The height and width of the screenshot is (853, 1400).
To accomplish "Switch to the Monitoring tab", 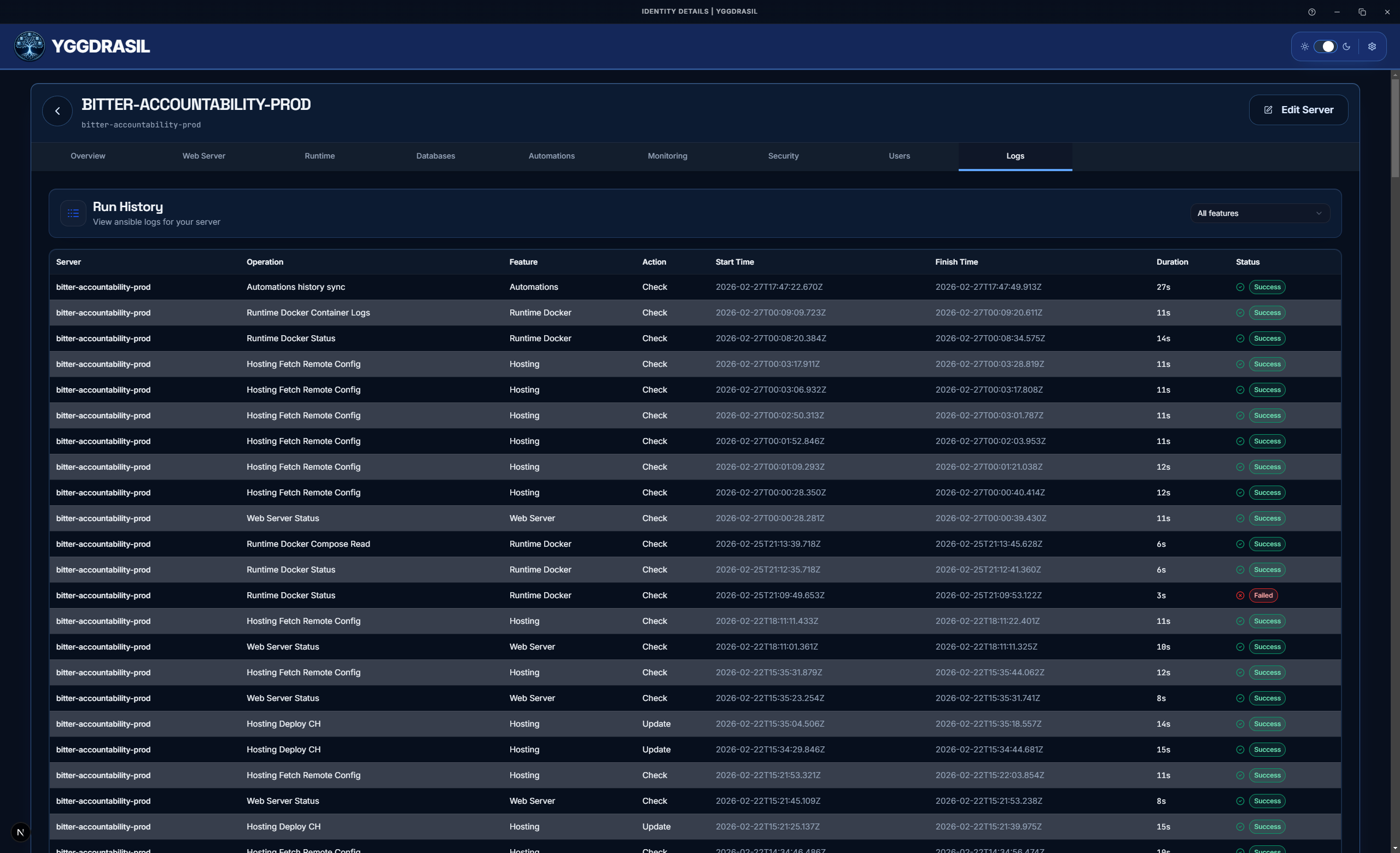I will tap(667, 156).
